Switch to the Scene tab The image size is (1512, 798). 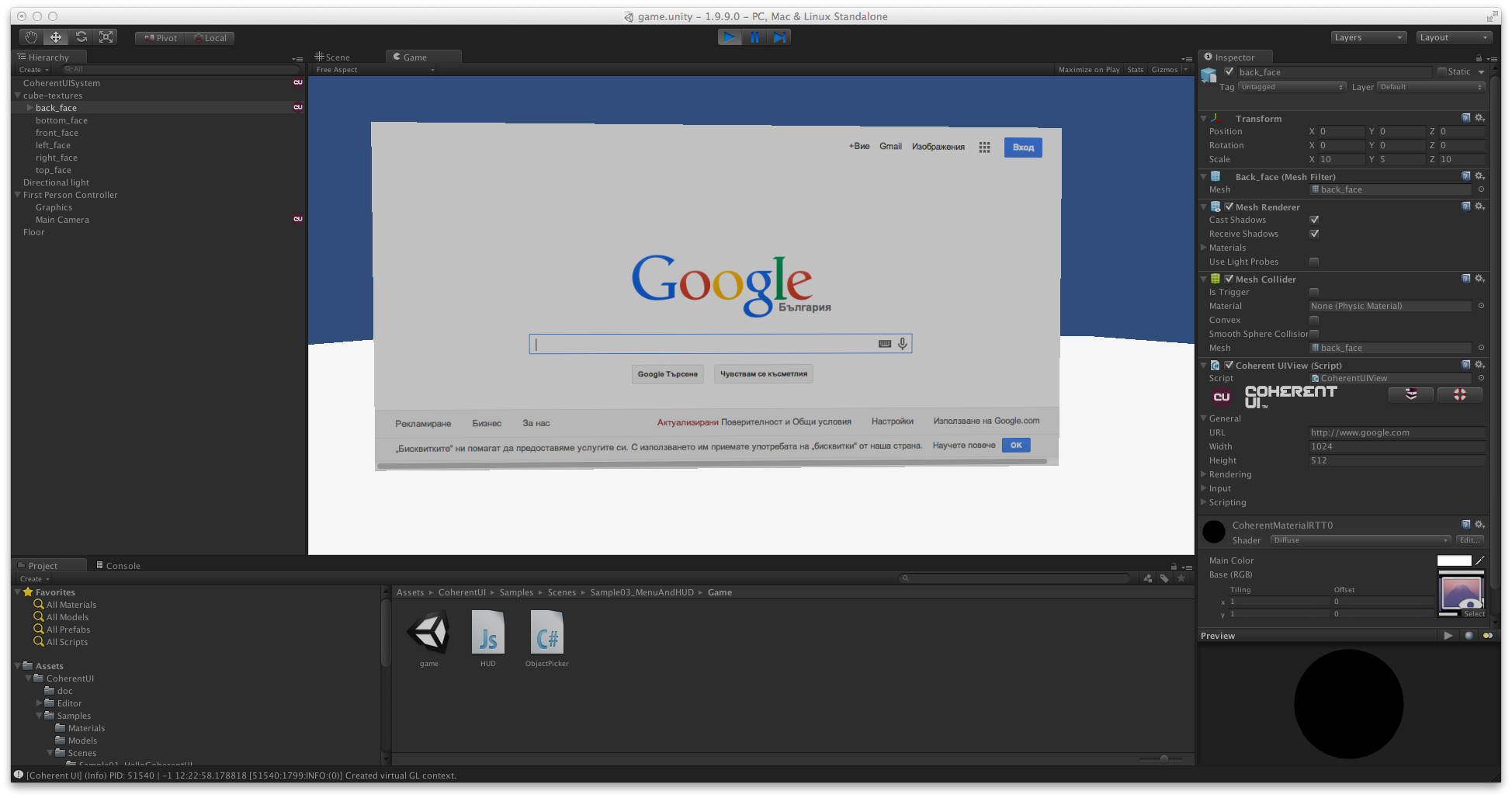coord(332,57)
